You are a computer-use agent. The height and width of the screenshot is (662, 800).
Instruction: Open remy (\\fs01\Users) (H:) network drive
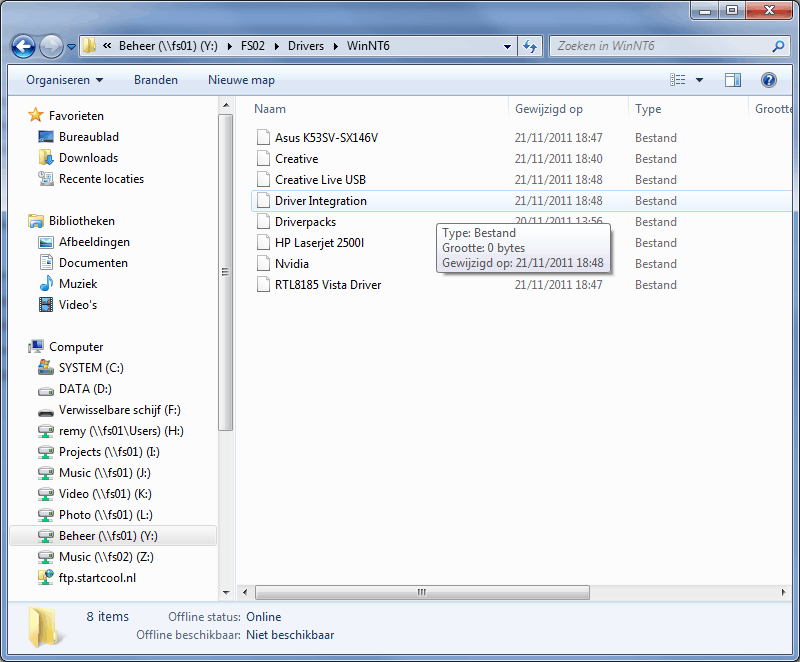121,431
